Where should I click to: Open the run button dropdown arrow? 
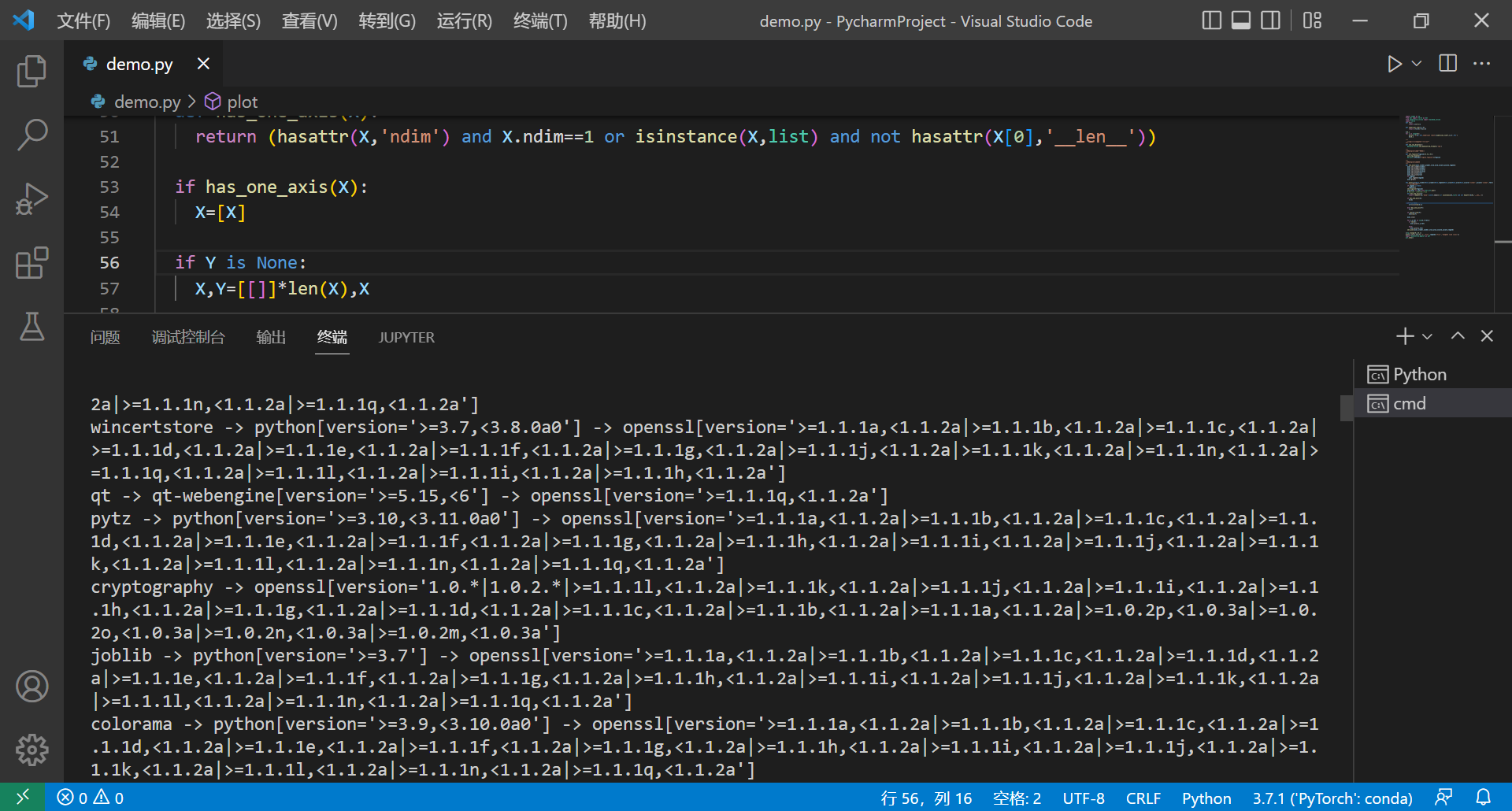1416,63
